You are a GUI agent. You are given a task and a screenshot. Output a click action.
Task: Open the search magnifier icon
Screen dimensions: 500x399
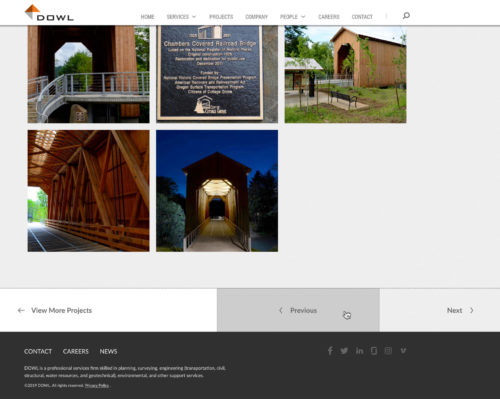(406, 16)
